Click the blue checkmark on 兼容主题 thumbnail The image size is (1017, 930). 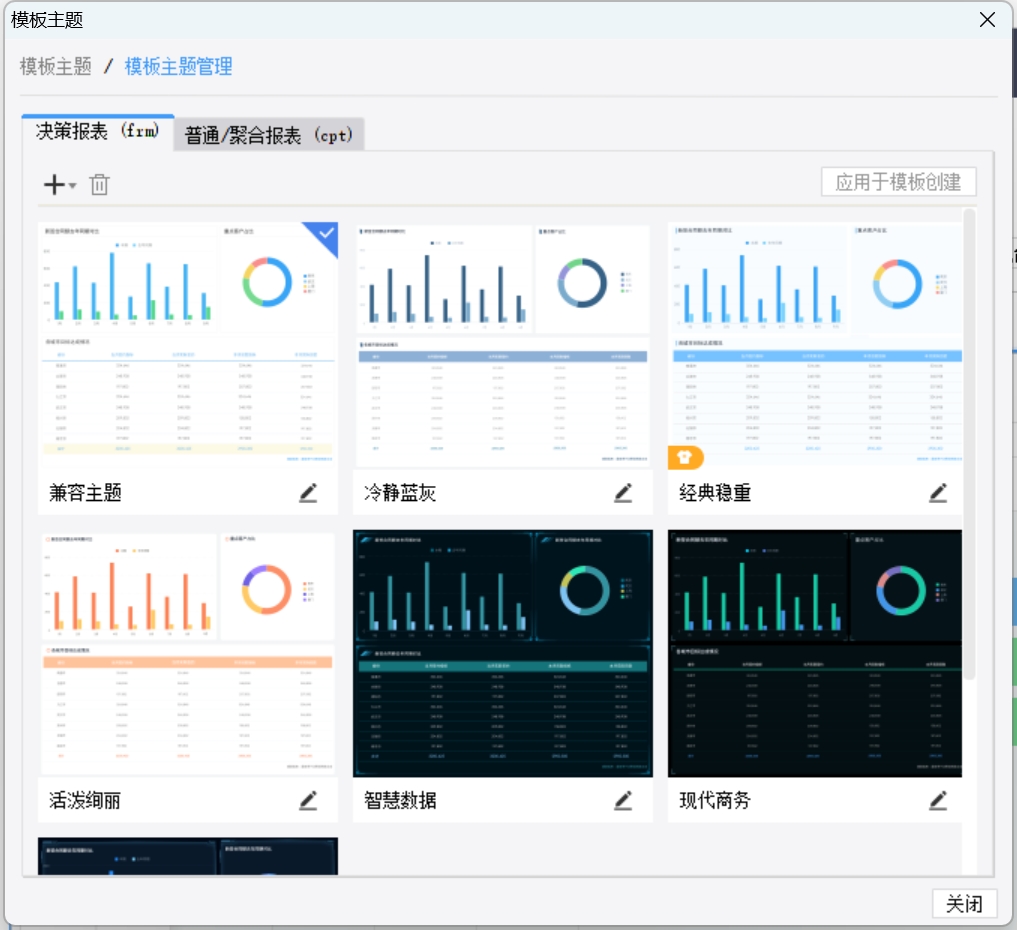pyautogui.click(x=326, y=233)
